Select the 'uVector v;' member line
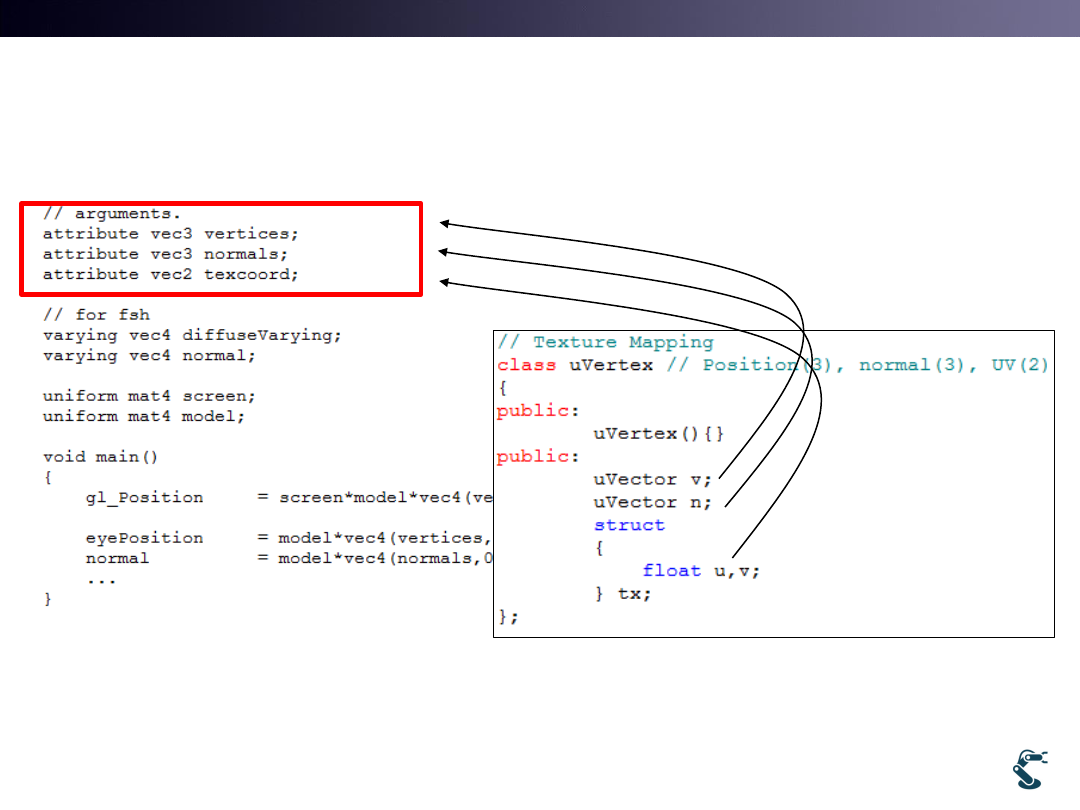This screenshot has height=810, width=1080. pyautogui.click(x=652, y=479)
